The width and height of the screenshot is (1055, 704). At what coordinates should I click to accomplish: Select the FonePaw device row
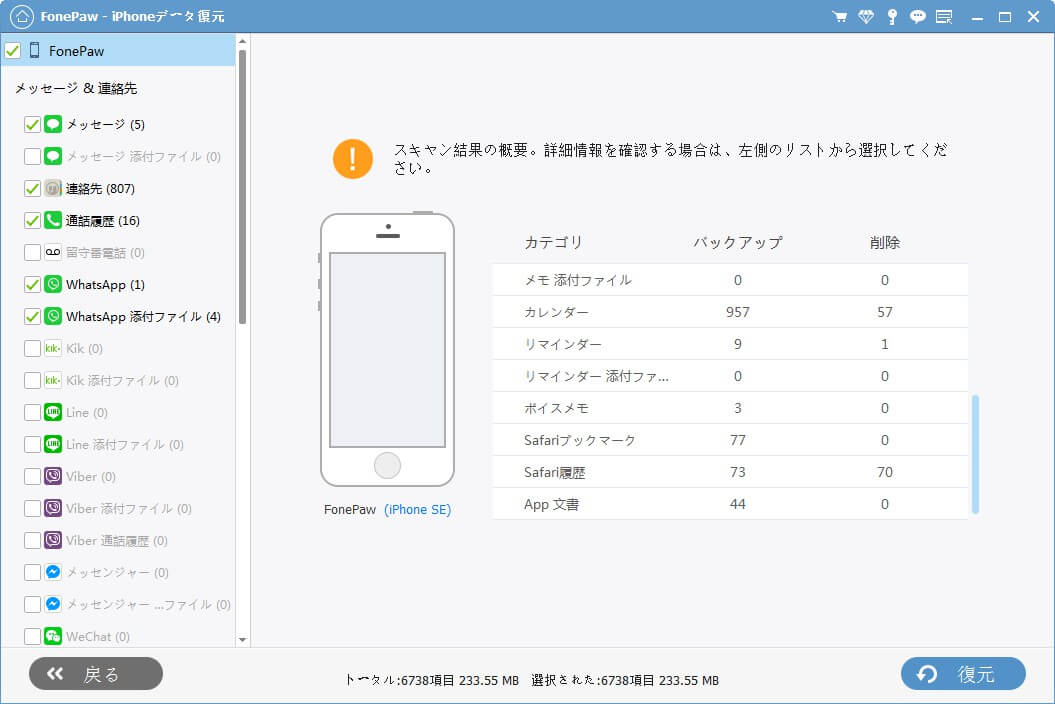coord(118,50)
